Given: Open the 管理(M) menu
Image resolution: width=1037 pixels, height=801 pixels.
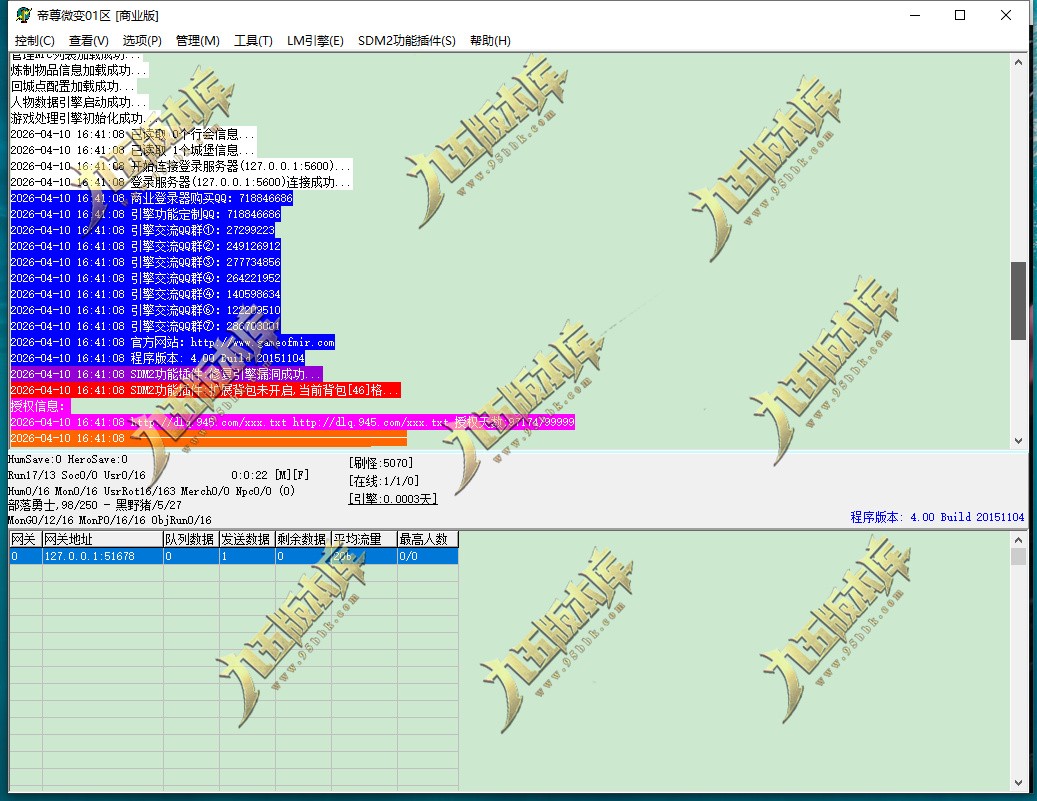Looking at the screenshot, I should pyautogui.click(x=197, y=41).
